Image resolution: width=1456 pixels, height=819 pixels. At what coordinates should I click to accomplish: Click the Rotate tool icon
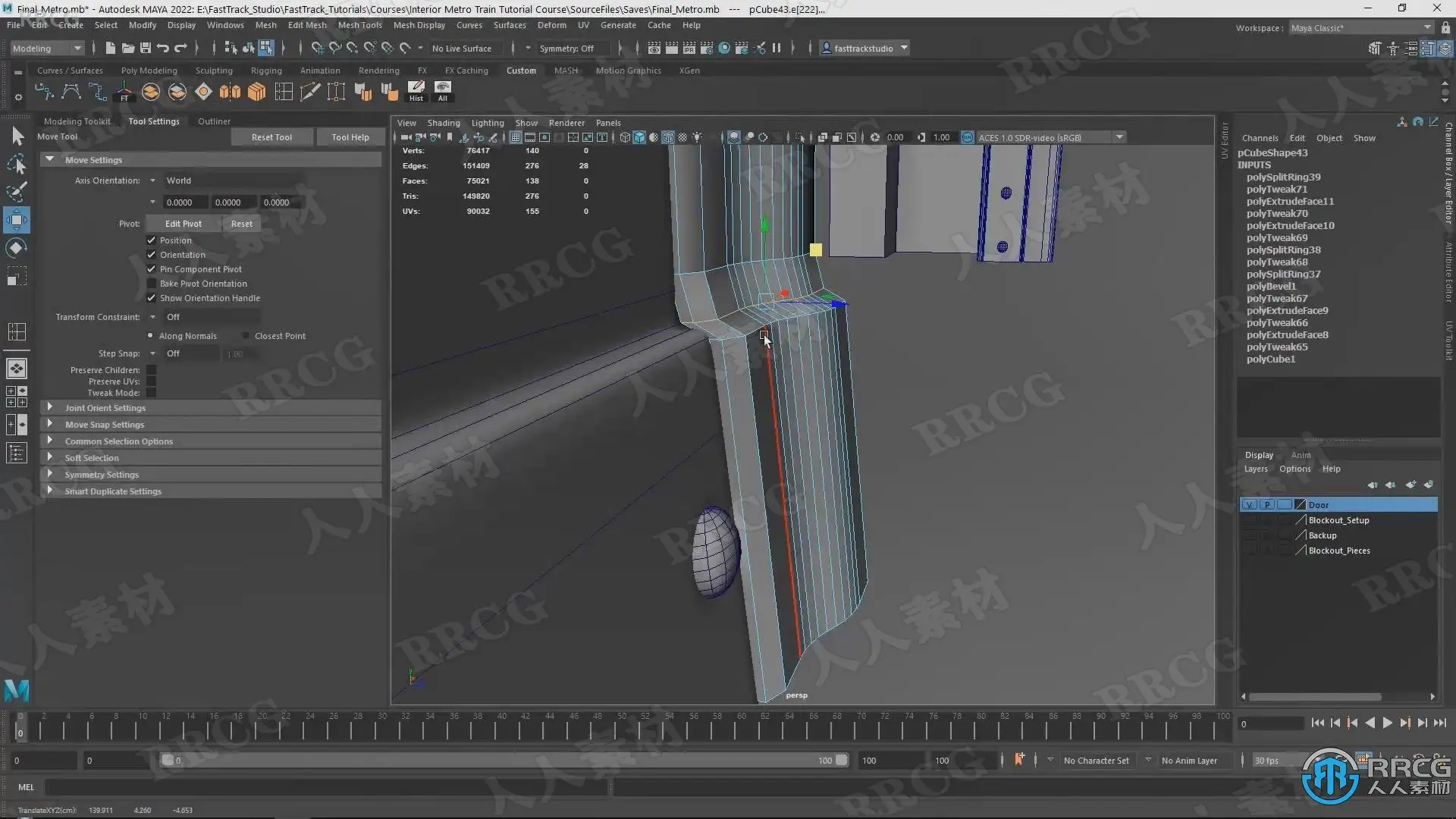click(17, 248)
